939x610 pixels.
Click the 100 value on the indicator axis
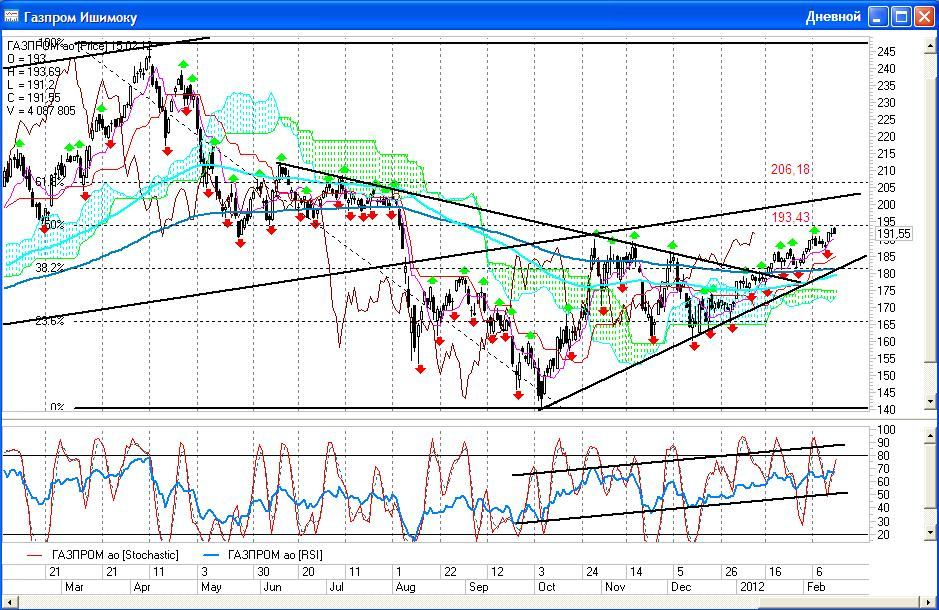(886, 430)
